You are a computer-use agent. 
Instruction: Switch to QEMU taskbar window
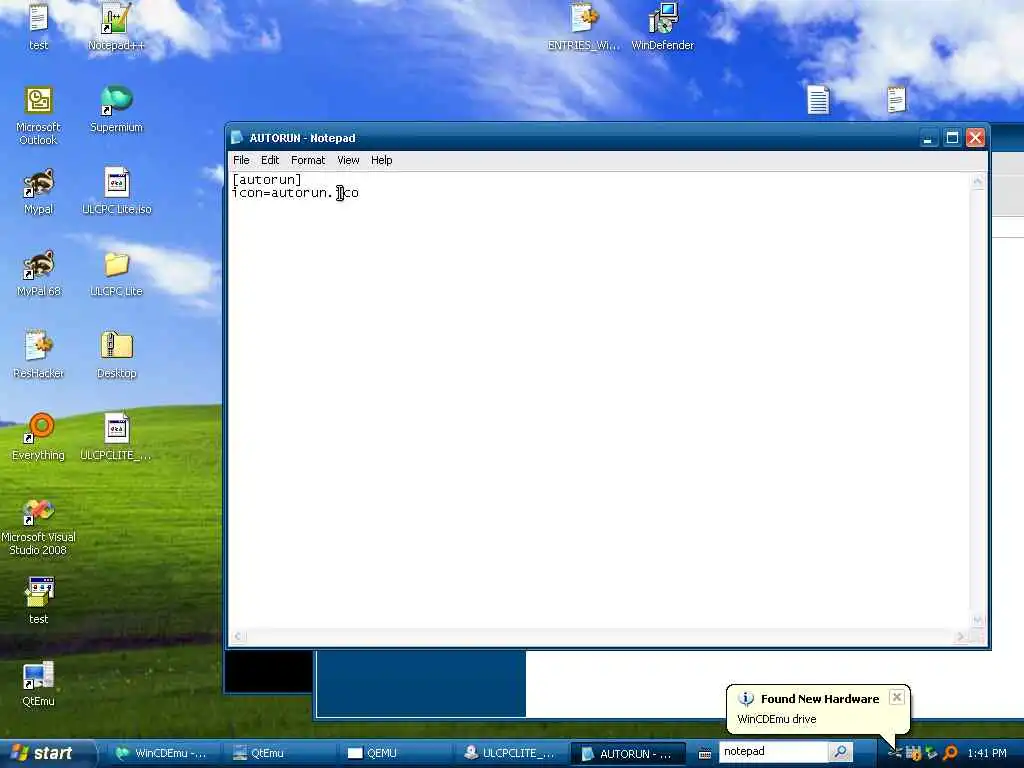[394, 753]
